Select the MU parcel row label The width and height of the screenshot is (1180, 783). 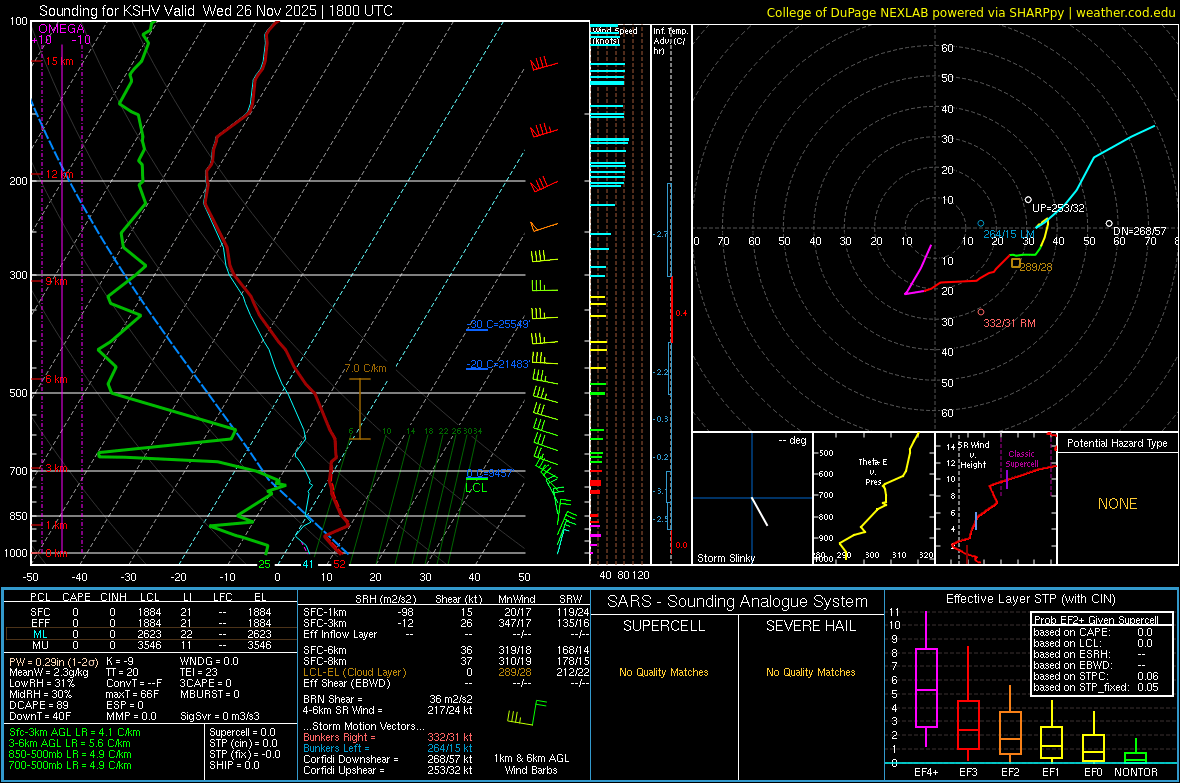pyautogui.click(x=40, y=645)
